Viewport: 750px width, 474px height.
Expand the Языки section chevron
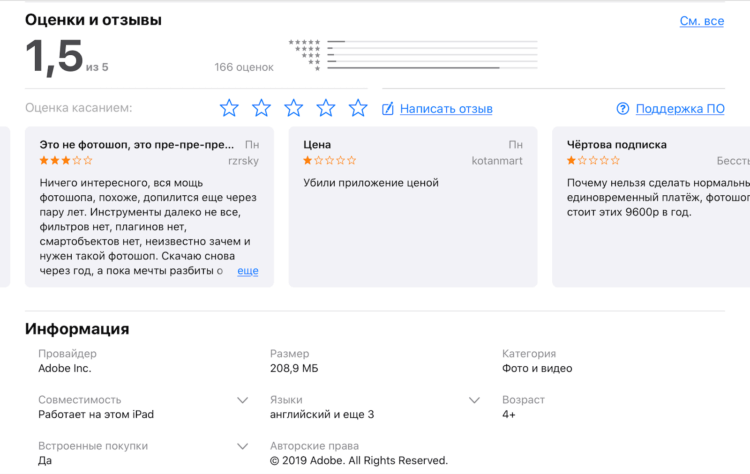(x=474, y=400)
